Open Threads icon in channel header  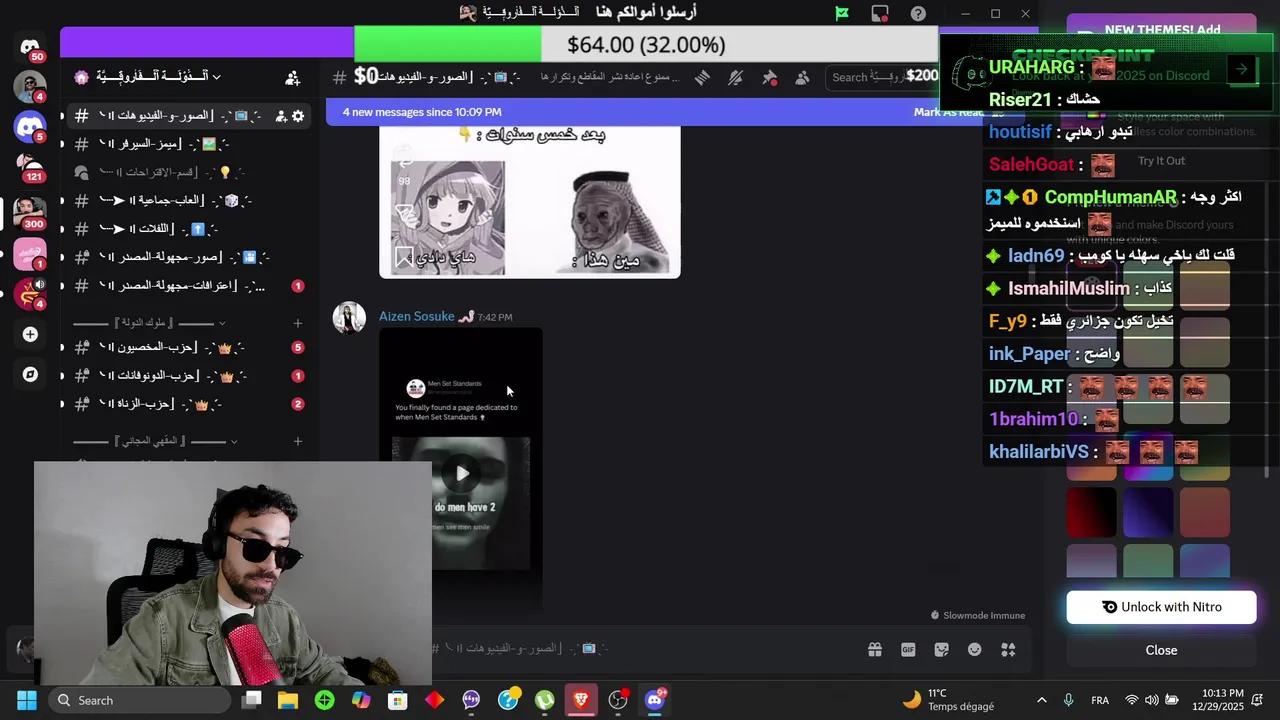coord(702,77)
